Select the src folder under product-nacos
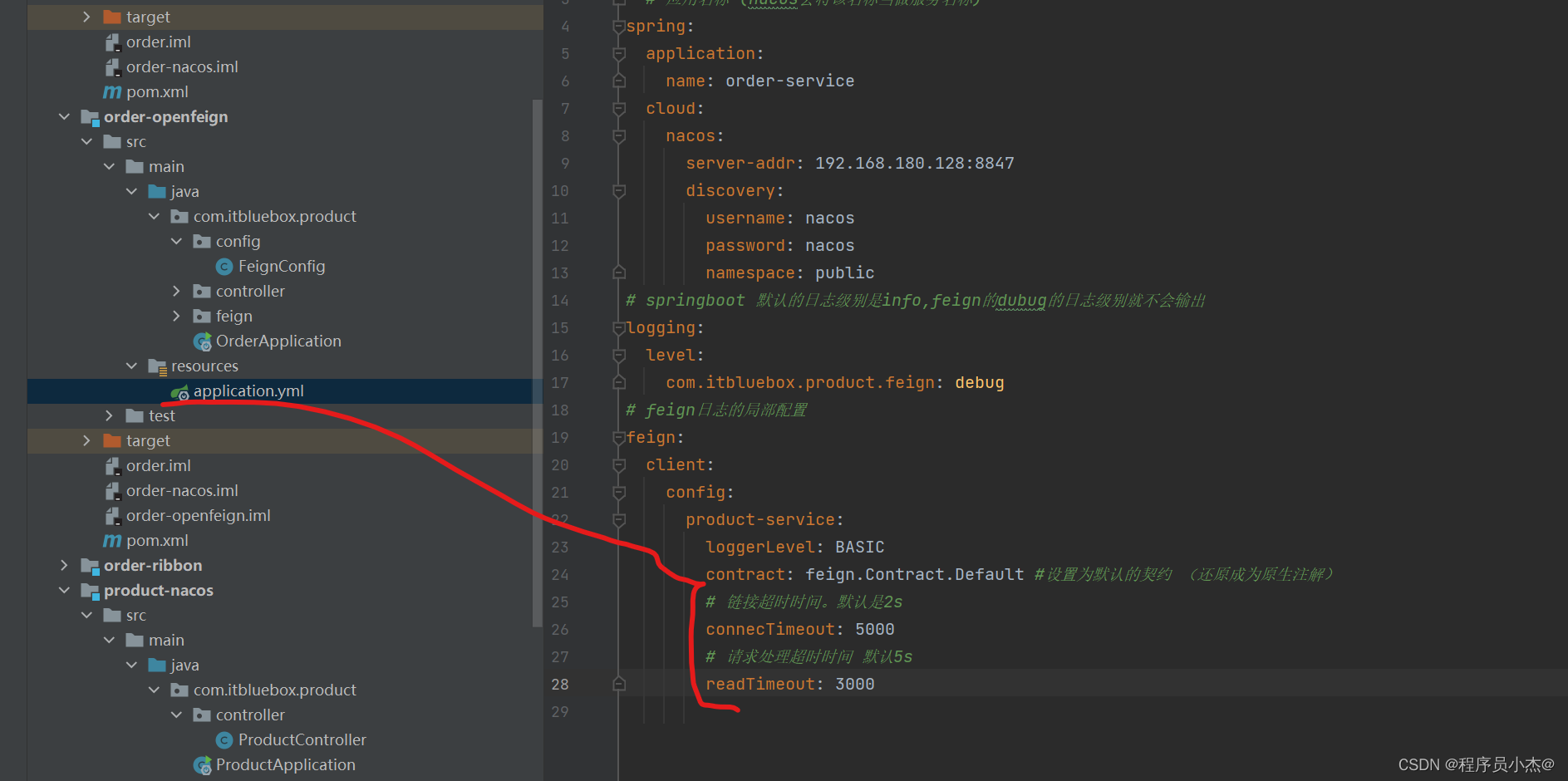 pos(136,616)
